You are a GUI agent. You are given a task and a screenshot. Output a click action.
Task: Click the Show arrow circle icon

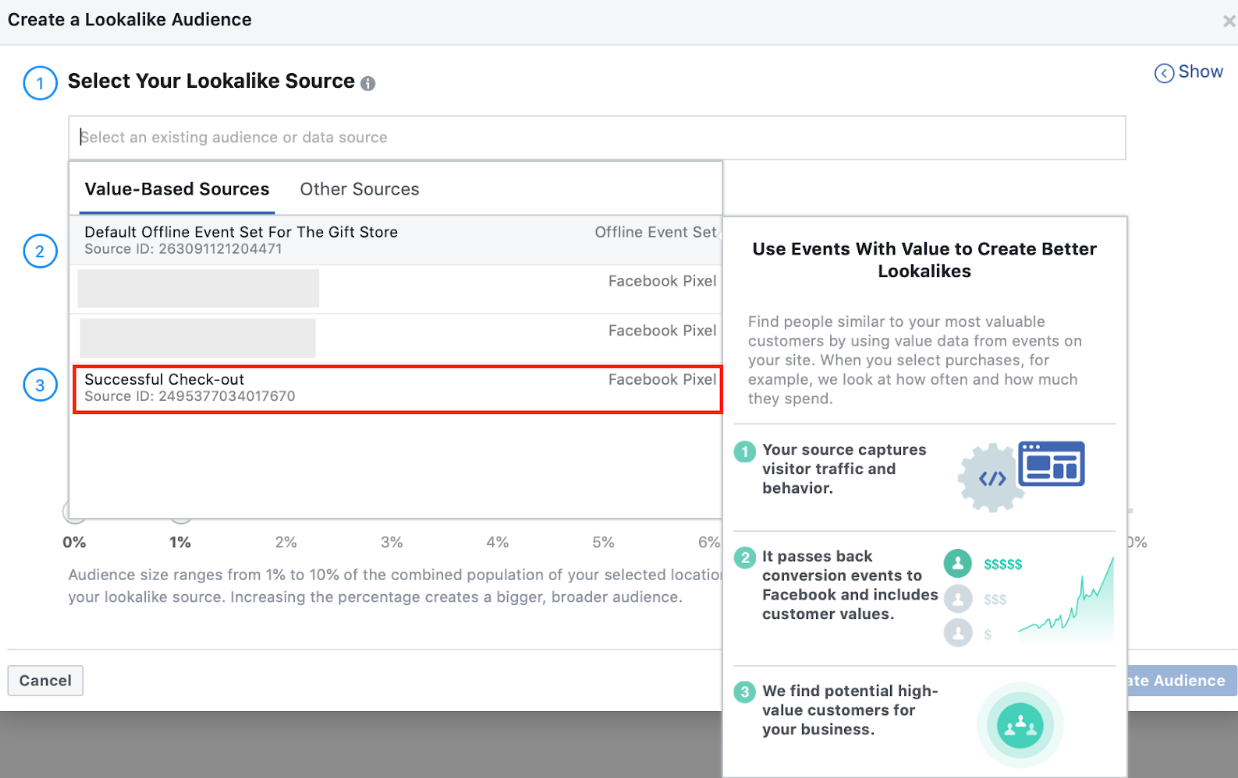click(1164, 73)
